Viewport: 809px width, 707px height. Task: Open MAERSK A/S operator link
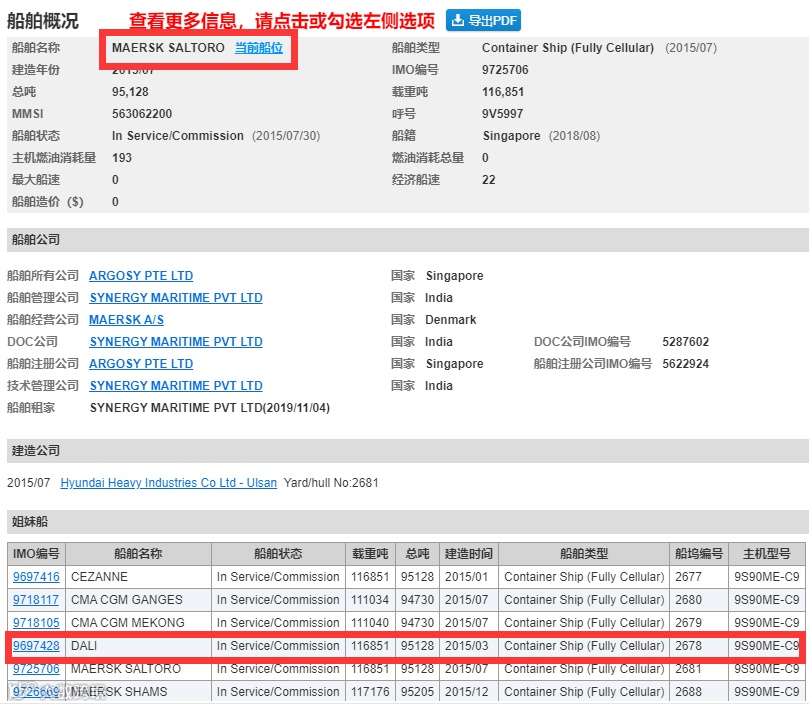tap(126, 320)
